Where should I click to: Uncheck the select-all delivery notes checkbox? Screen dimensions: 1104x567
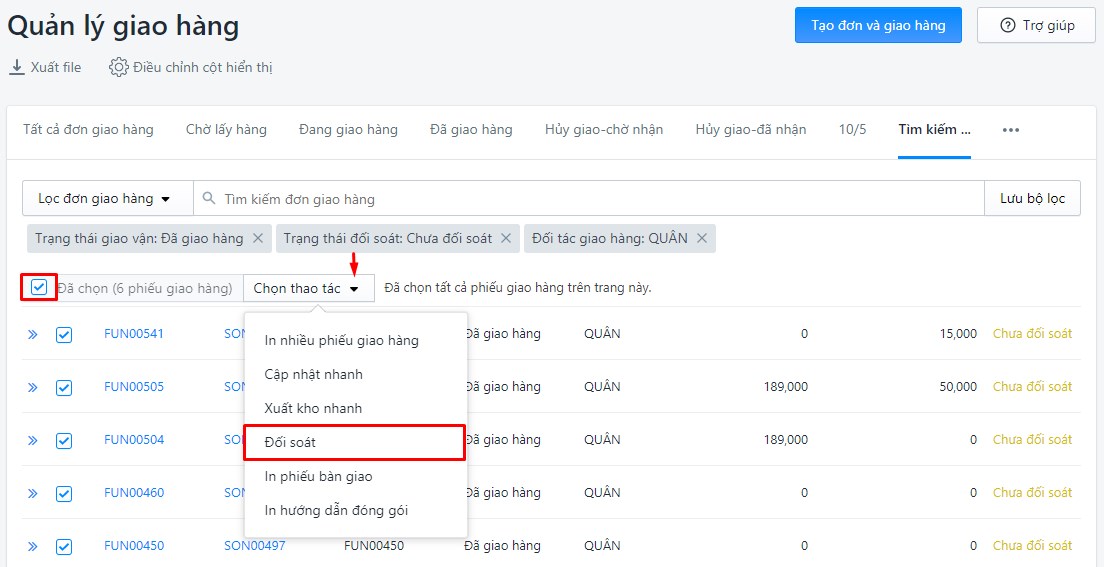[39, 287]
